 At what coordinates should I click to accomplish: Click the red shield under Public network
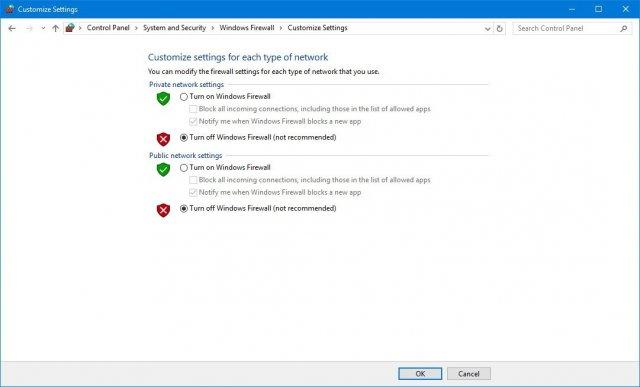coord(163,210)
